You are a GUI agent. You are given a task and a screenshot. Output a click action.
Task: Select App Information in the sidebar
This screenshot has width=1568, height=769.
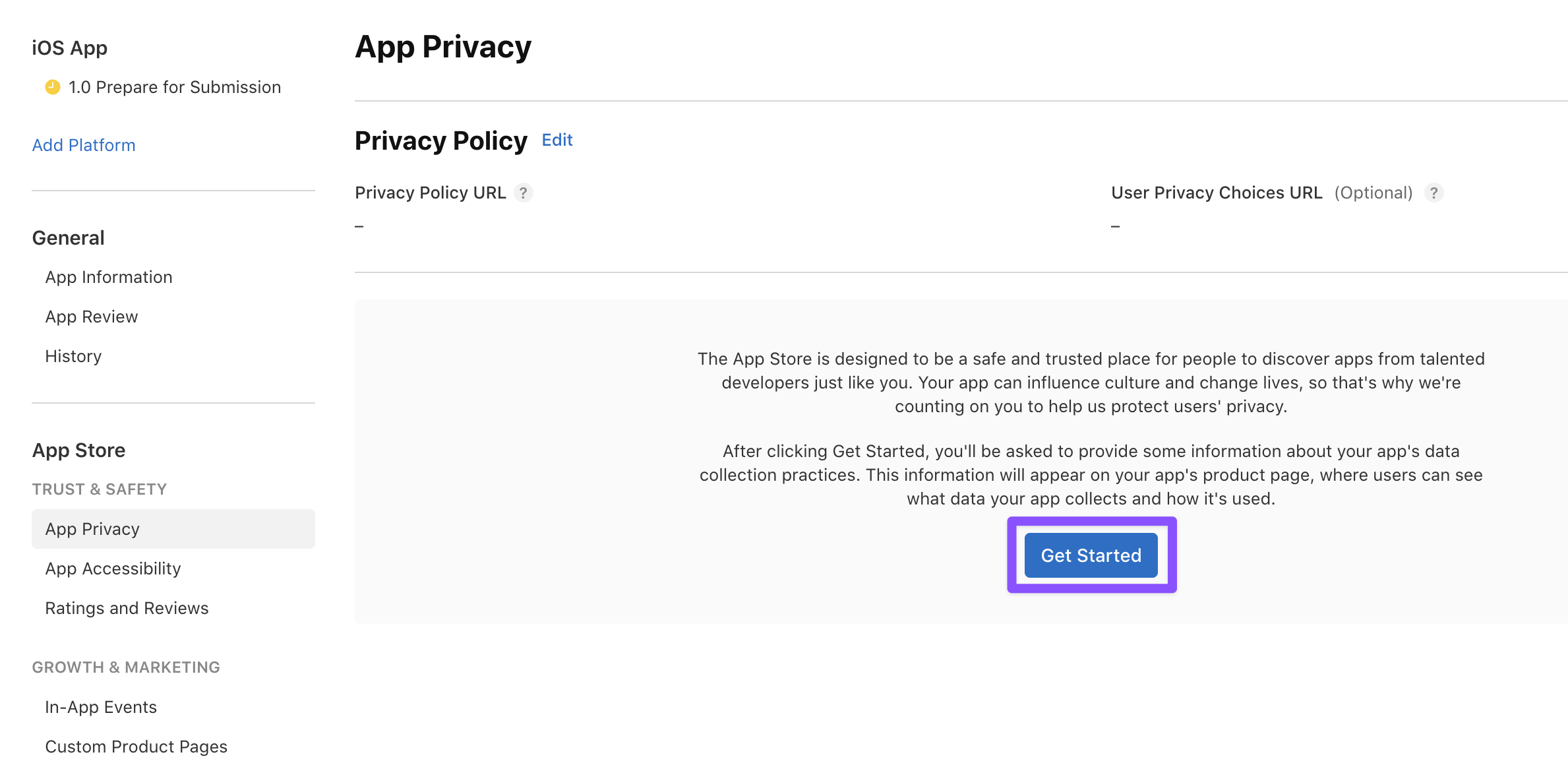[108, 277]
